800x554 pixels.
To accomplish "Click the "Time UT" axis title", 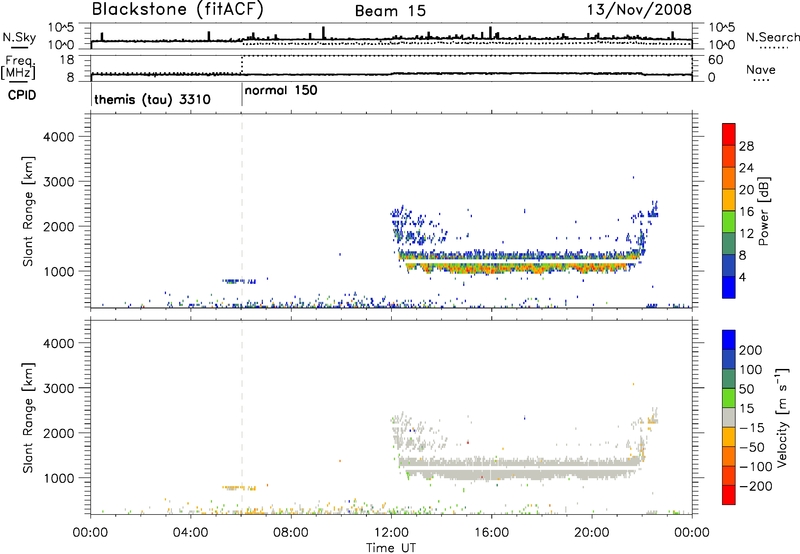I will point(391,548).
